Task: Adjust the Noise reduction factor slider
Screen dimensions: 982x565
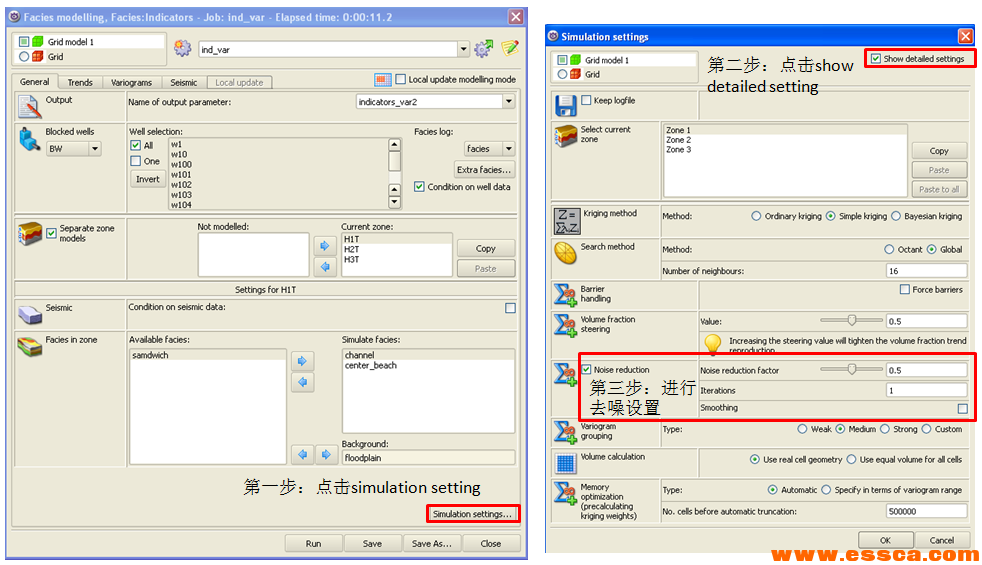Action: click(x=851, y=369)
